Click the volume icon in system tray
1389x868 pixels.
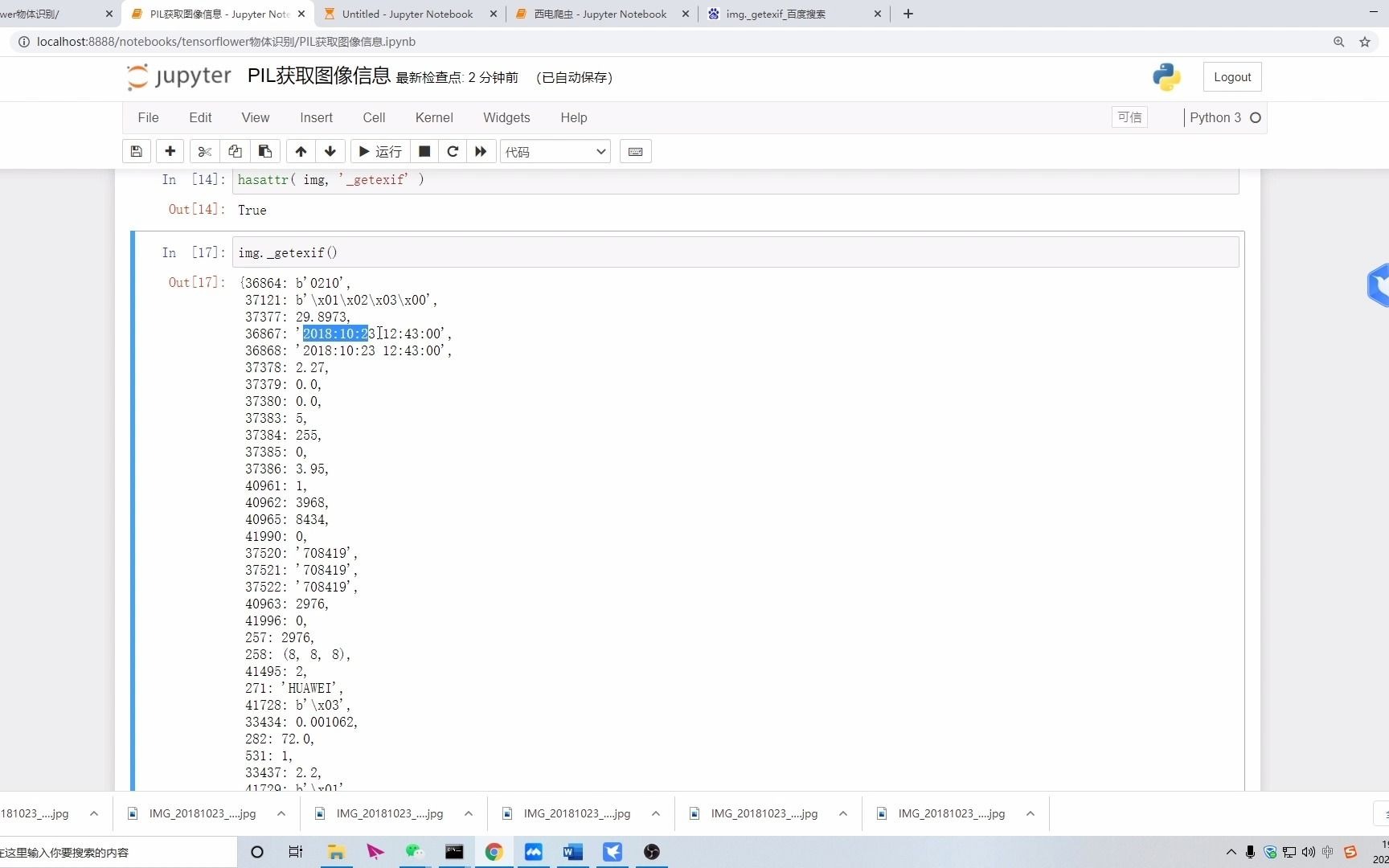coord(1309,852)
